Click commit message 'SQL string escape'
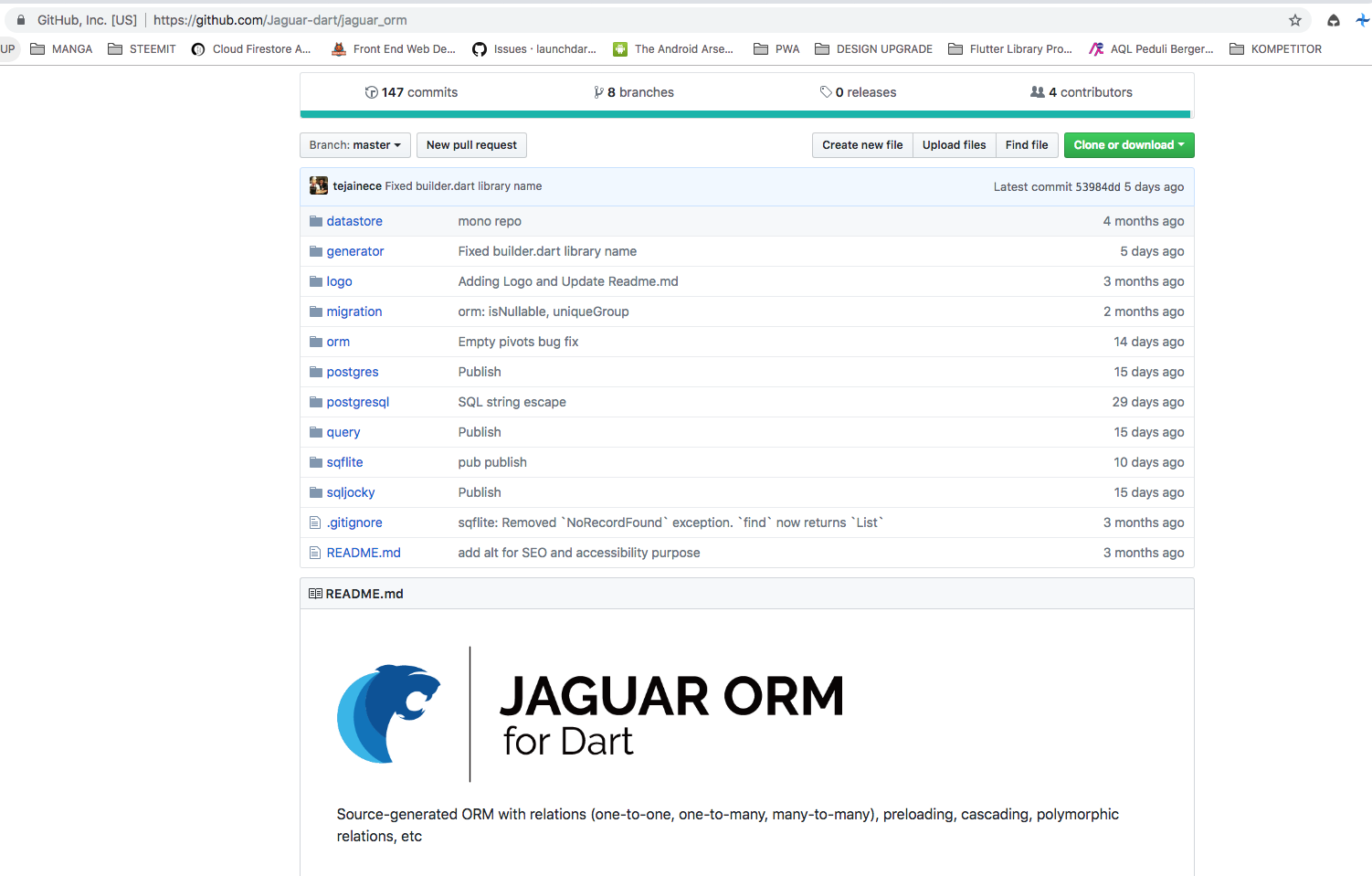 click(512, 402)
